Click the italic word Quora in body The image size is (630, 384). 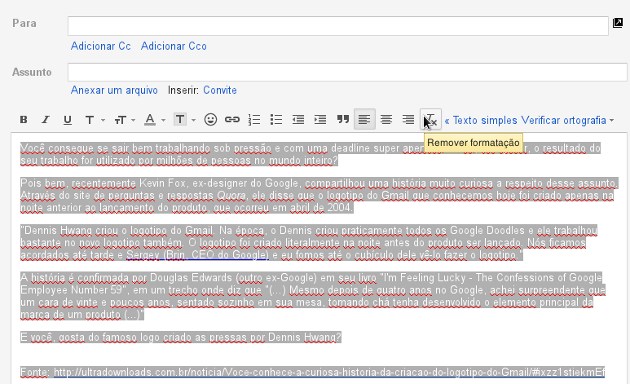[231, 196]
